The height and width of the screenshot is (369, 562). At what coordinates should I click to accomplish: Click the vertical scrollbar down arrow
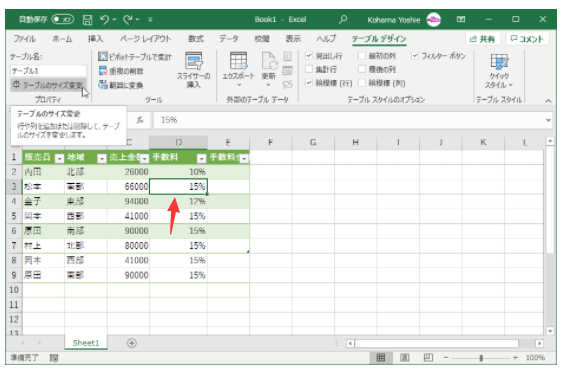click(550, 331)
